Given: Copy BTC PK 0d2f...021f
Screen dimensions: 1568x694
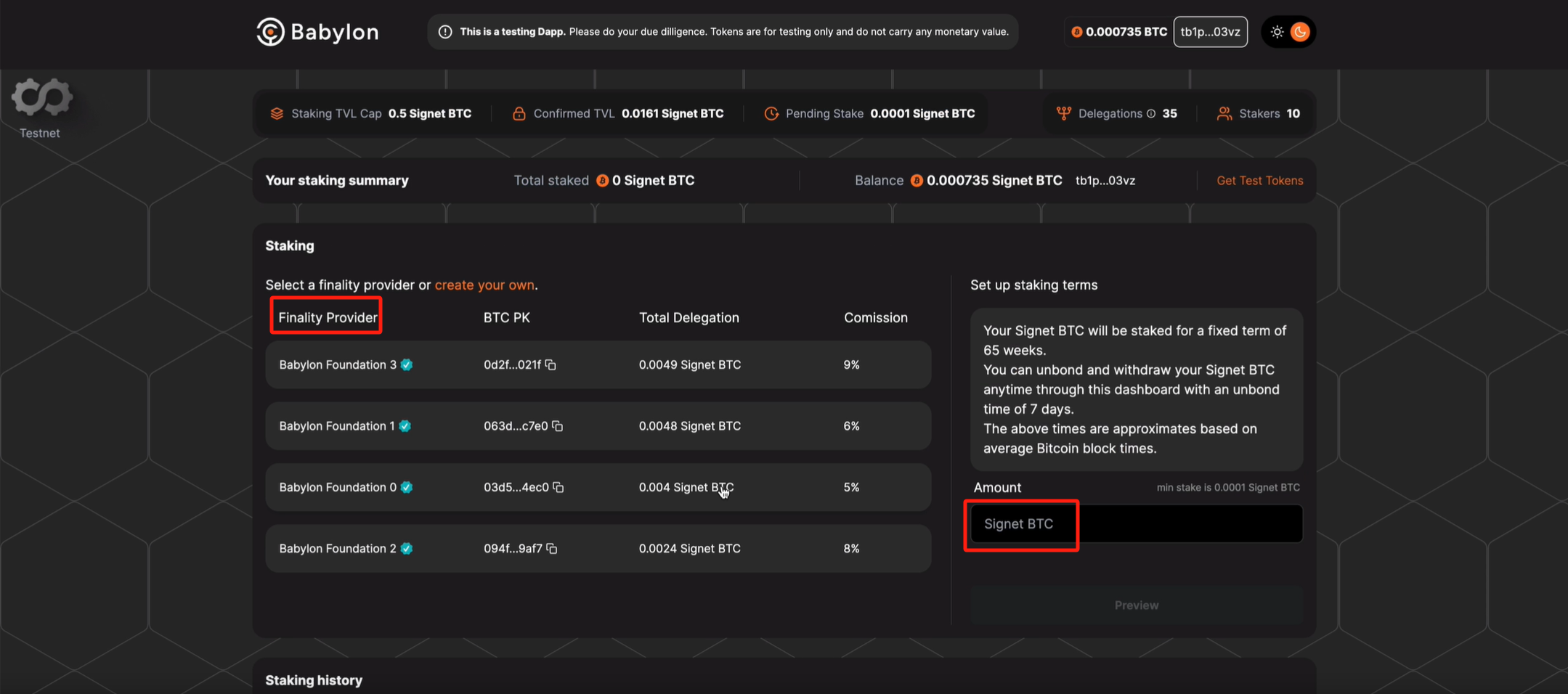Looking at the screenshot, I should click(551, 364).
